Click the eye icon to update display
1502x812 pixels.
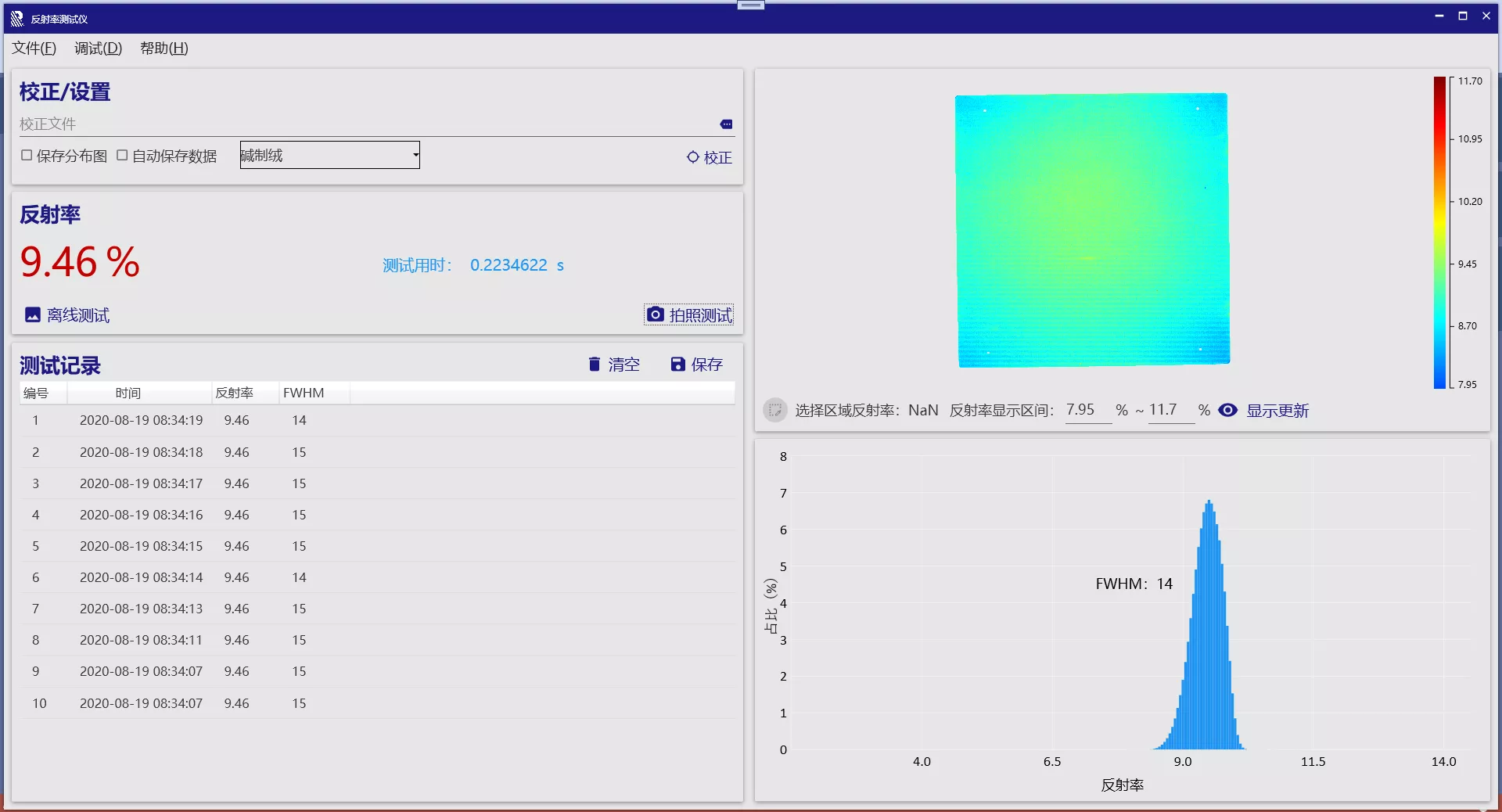coord(1228,410)
